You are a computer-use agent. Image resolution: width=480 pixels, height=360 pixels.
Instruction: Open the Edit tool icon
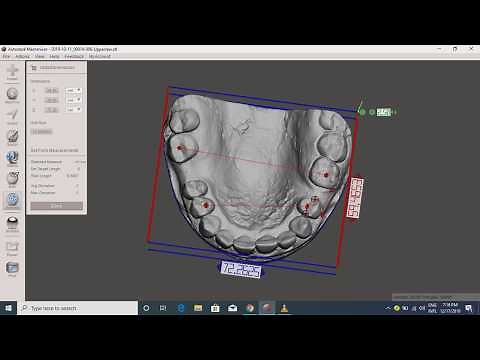pos(12,179)
